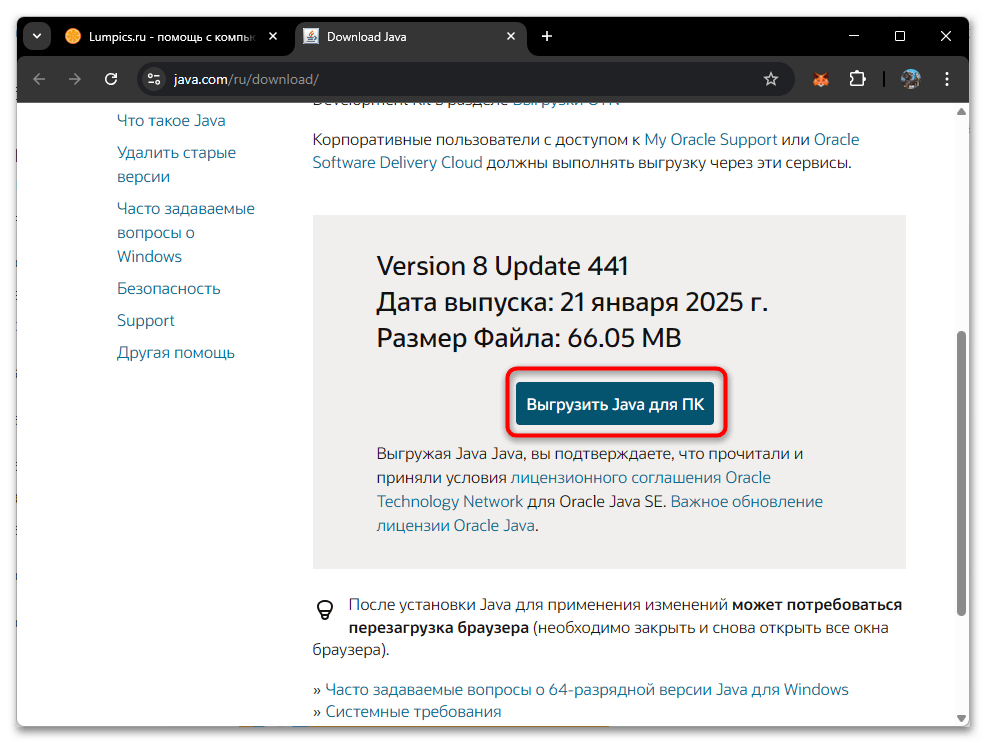986x743 pixels.
Task: Click the vertical scrollbar thumb
Action: (x=961, y=473)
